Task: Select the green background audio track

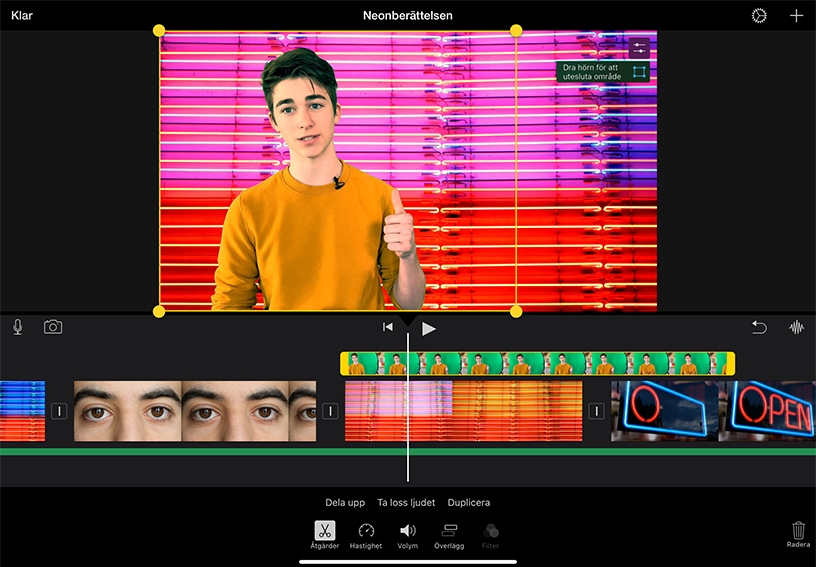Action: 408,452
